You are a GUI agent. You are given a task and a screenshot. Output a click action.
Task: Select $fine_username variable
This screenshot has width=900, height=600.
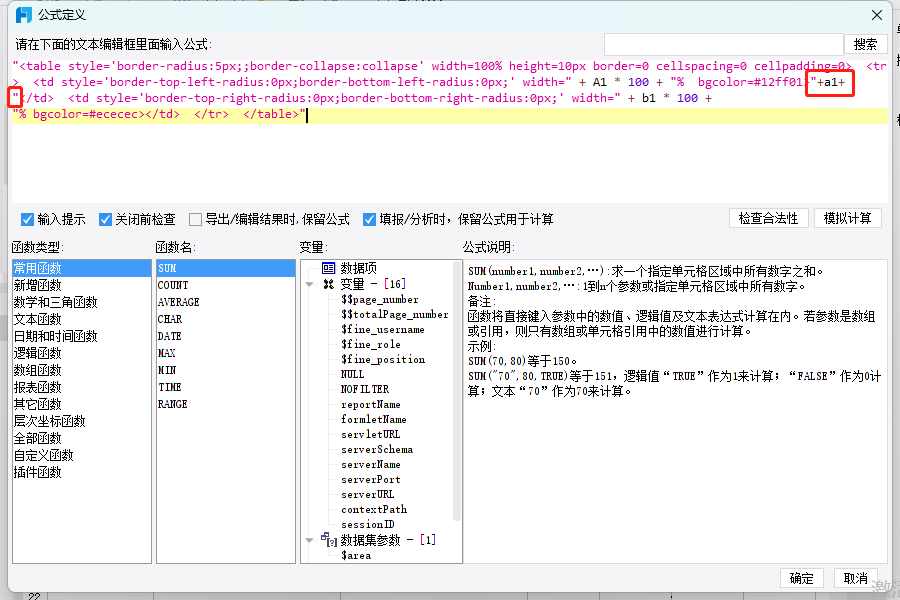pos(382,330)
